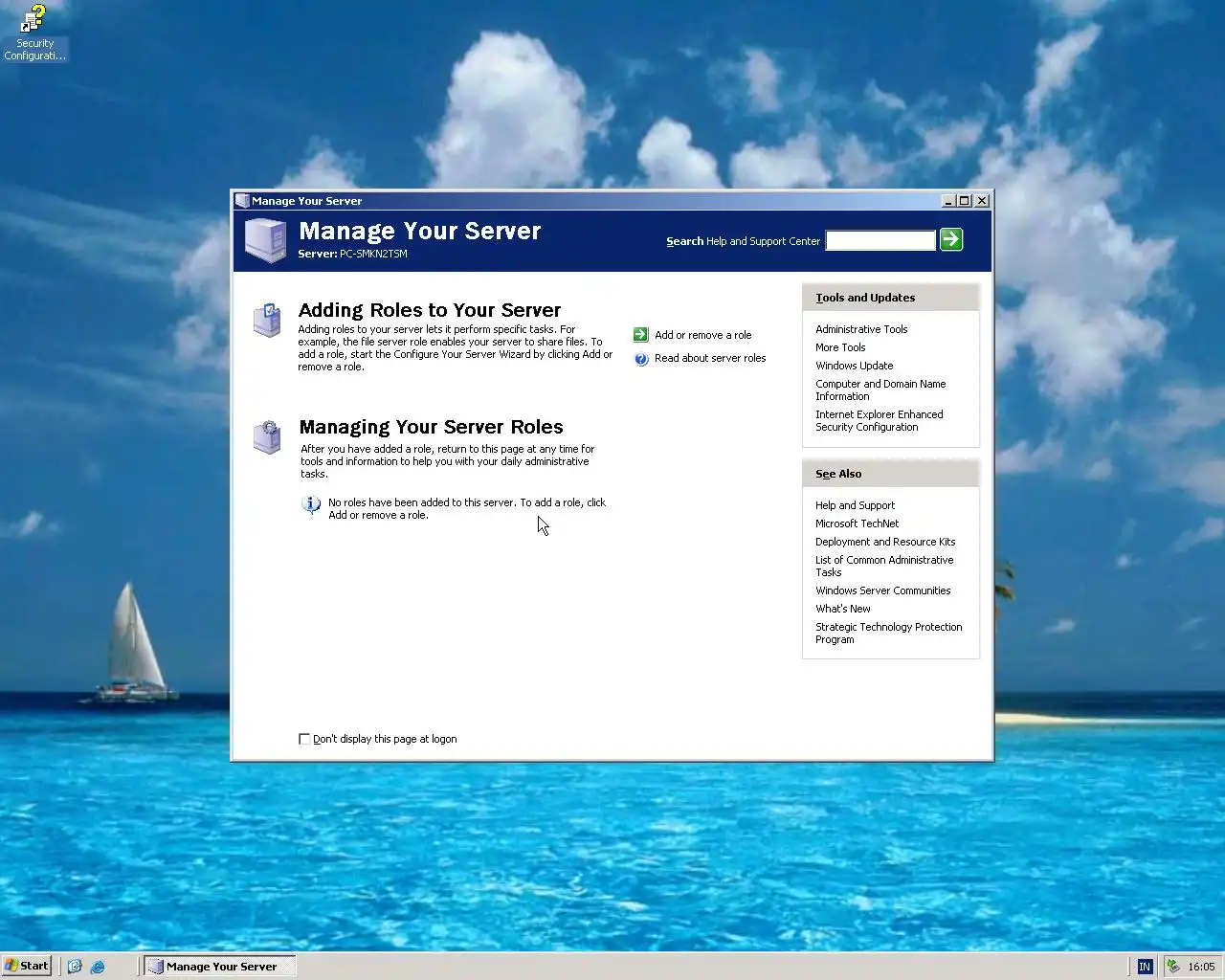Open Strategic Technology Protection Program link

[x=889, y=634]
